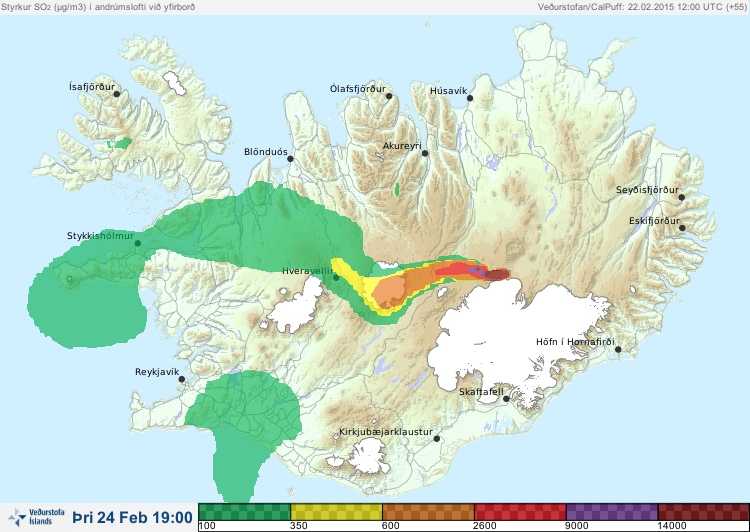750x532 pixels.
Task: Click the 'Þri 24 Feb 19:00' timestamp
Action: pyautogui.click(x=132, y=517)
